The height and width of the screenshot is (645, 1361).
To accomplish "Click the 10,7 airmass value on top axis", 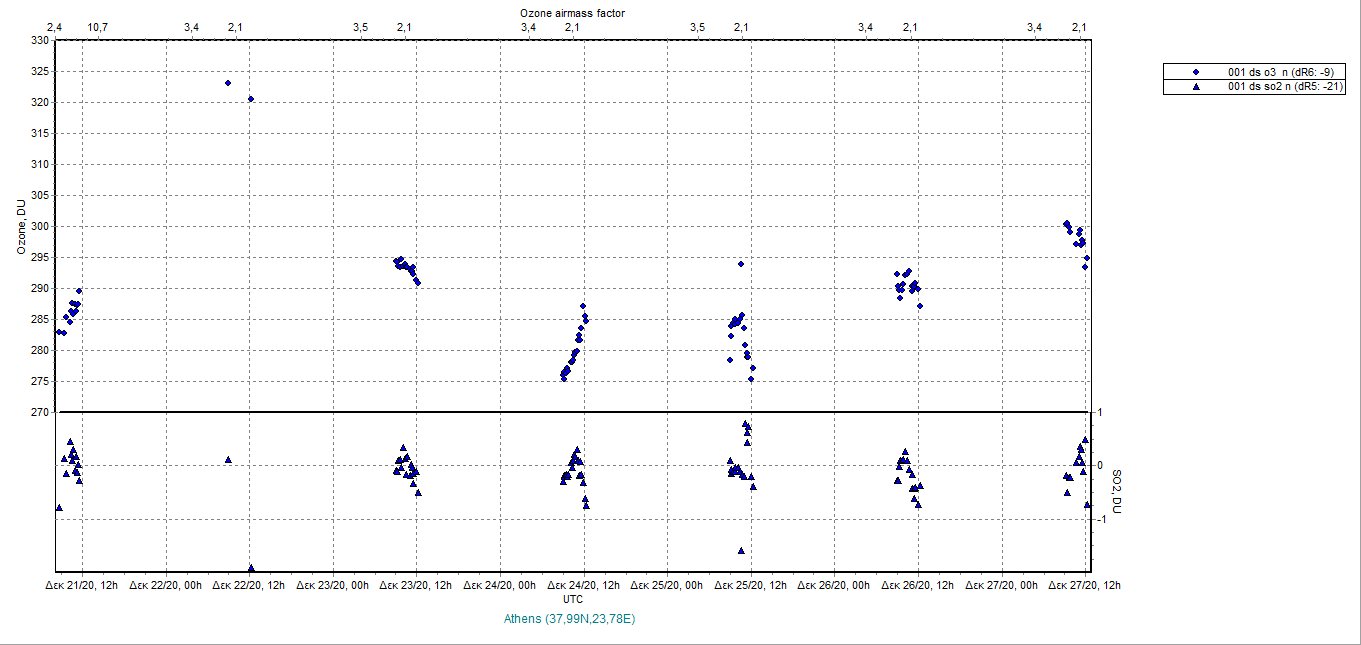I will [x=97, y=27].
